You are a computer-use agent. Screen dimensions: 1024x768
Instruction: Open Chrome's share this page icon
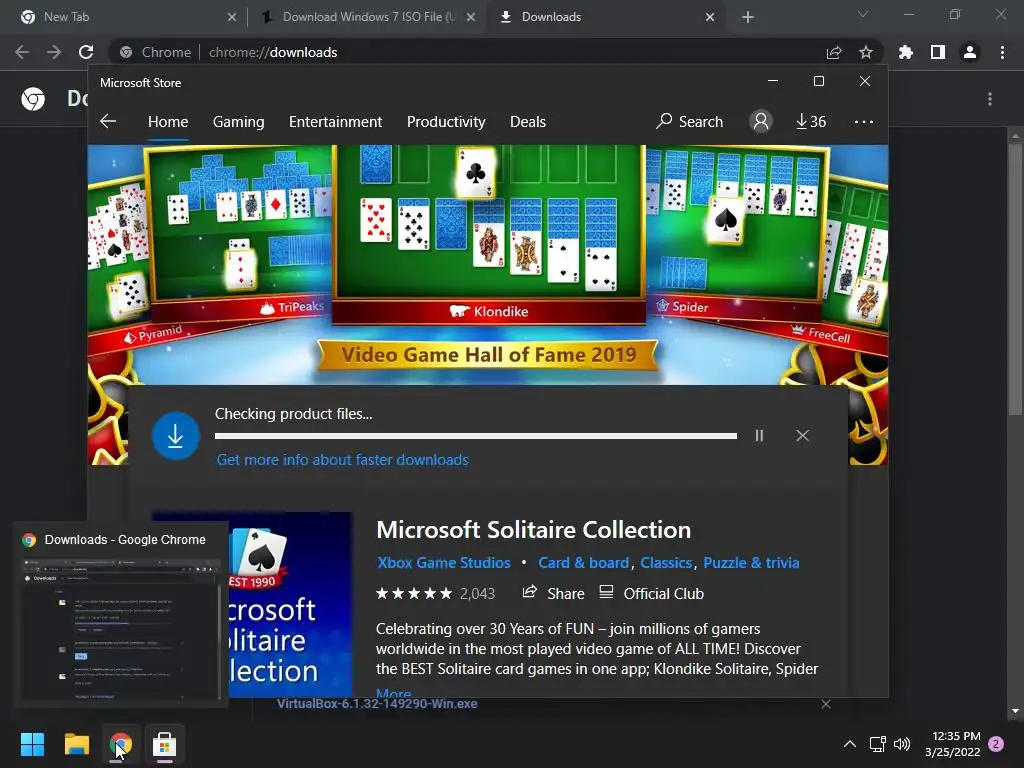[x=834, y=52]
